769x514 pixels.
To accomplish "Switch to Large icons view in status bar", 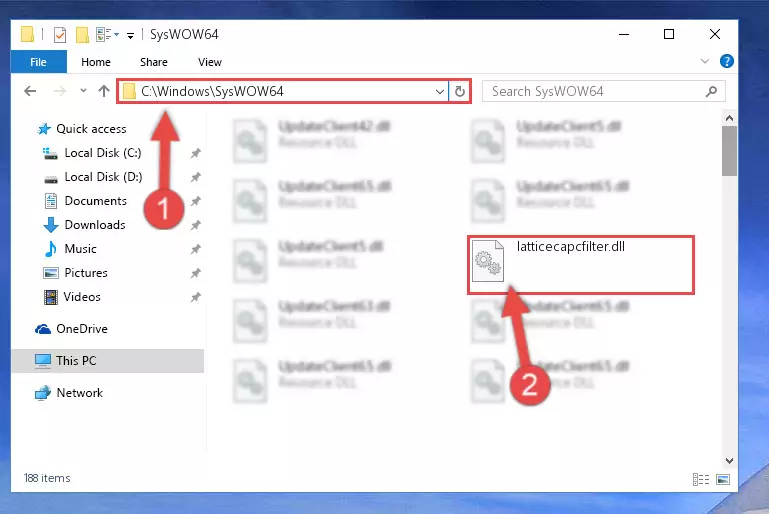I will pyautogui.click(x=723, y=479).
